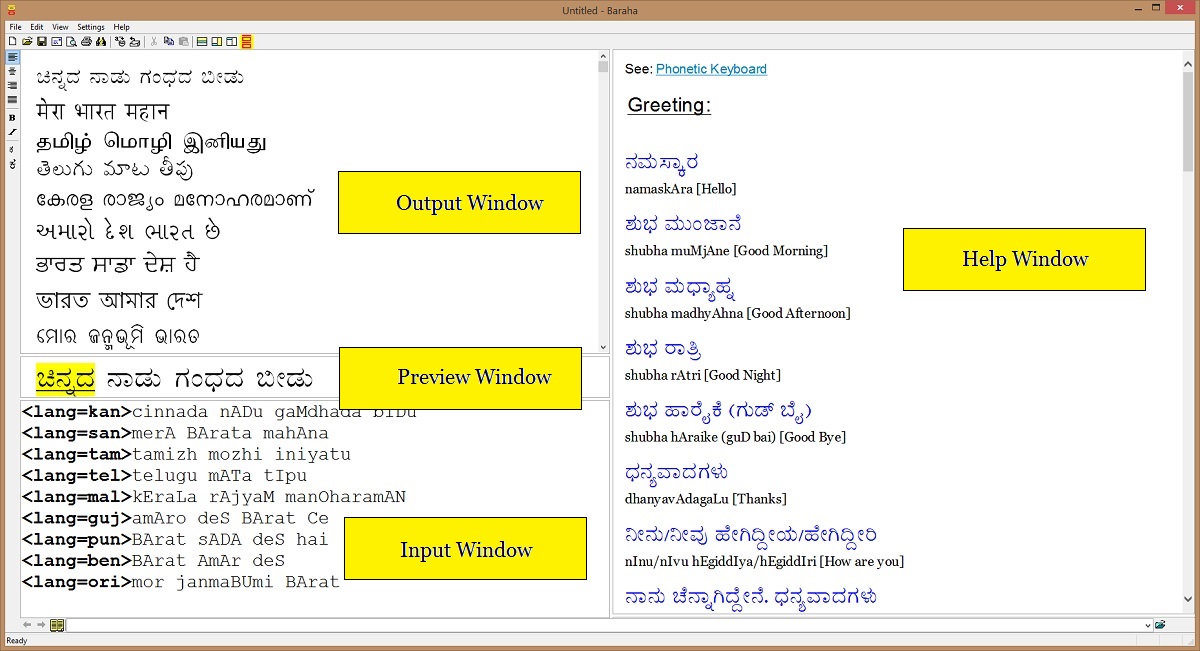Screen dimensions: 1200x651
Task: Copy the selected text
Action: [170, 41]
